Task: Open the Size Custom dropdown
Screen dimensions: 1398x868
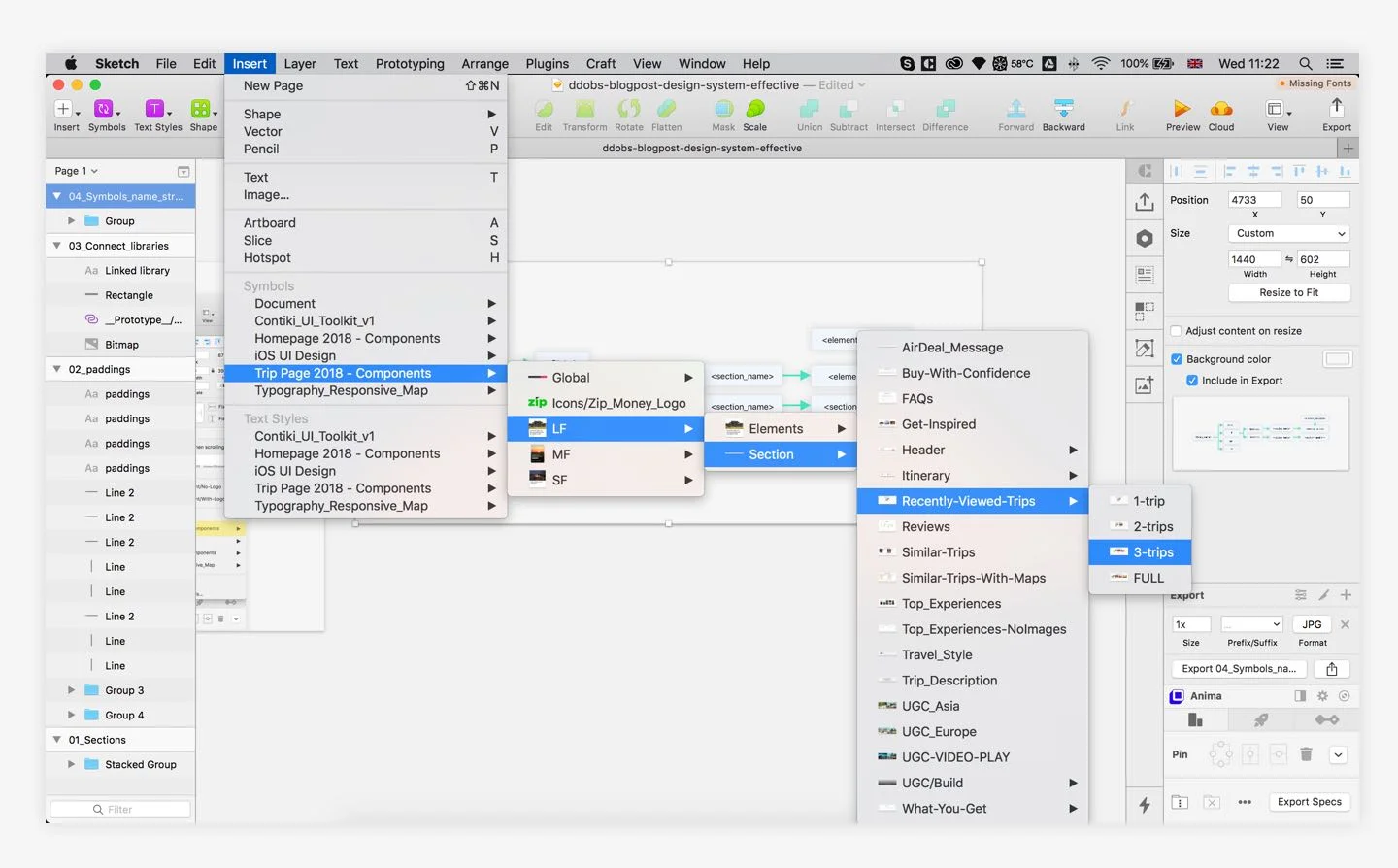Action: click(x=1289, y=233)
